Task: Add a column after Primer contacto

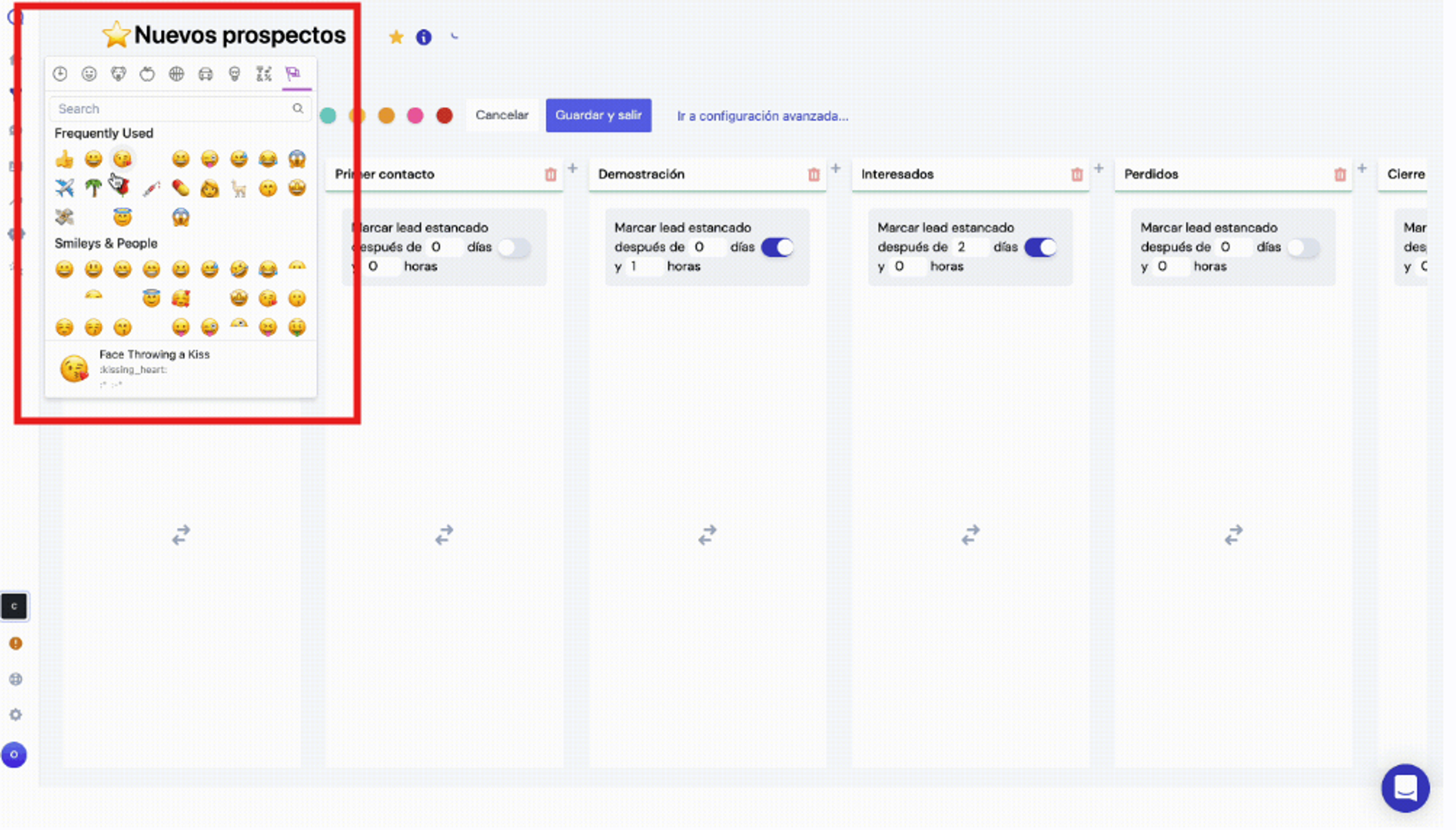Action: [573, 168]
